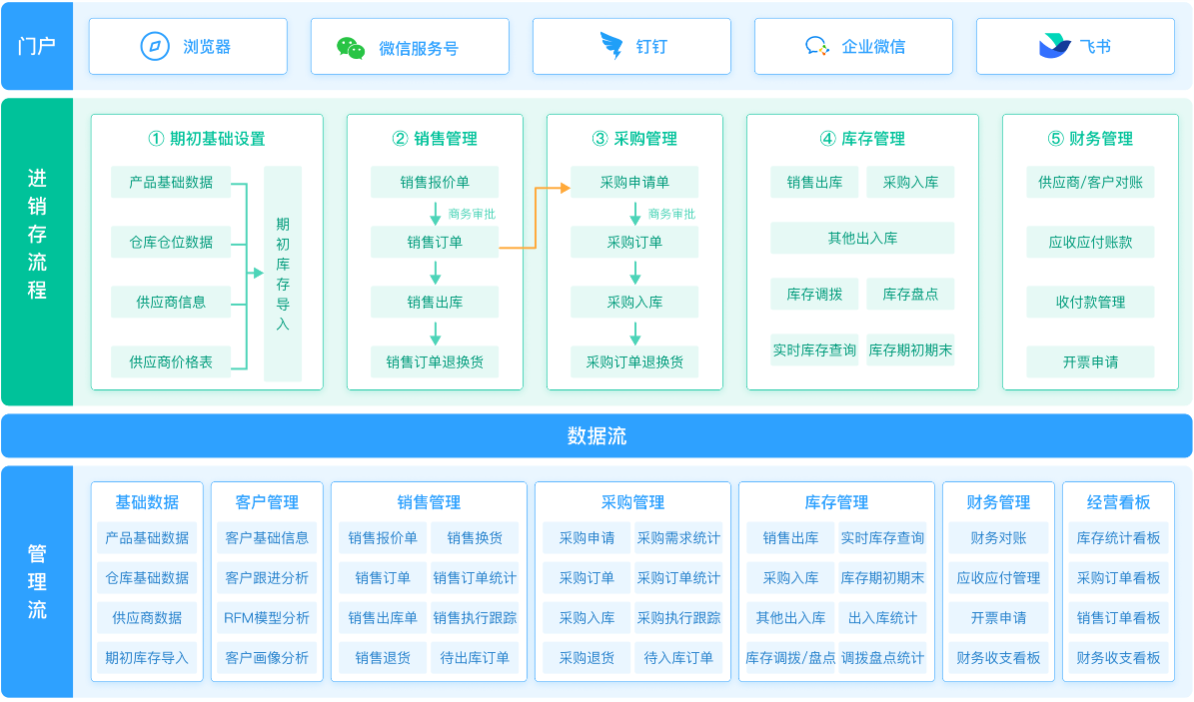Click 财务收支看板 in 经营看板
The height and width of the screenshot is (702, 1194).
(1118, 658)
